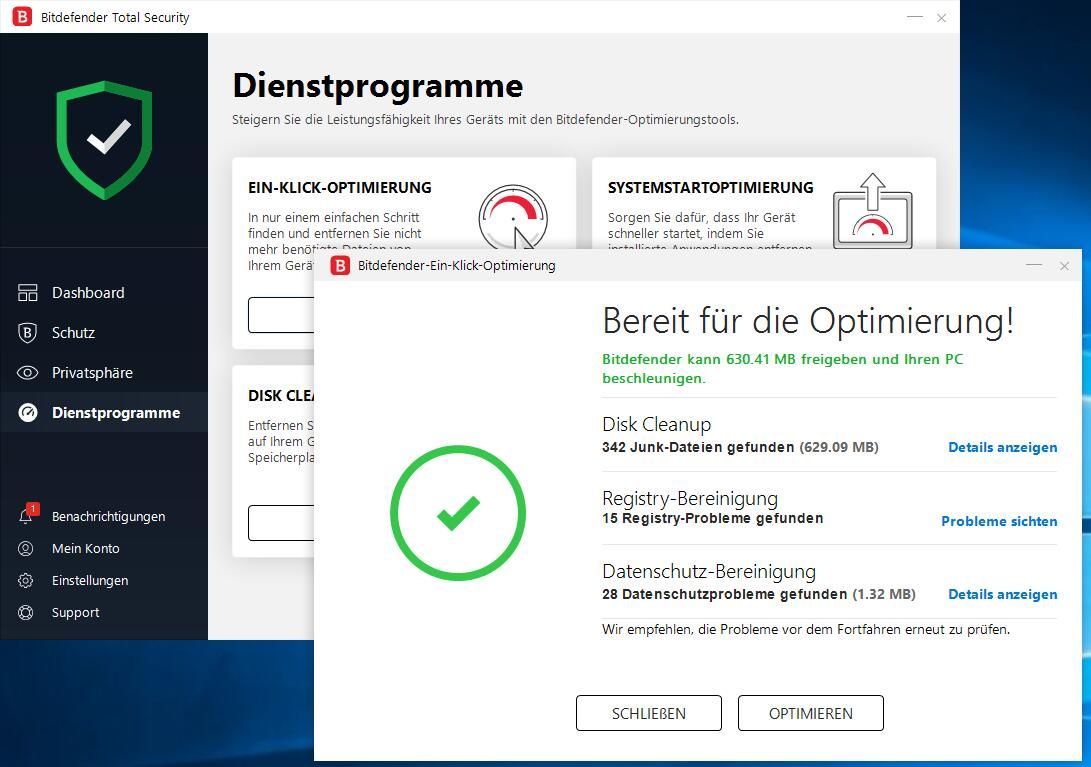The height and width of the screenshot is (767, 1091).
Task: Show Disk Cleanup details via Details anzeigen
Action: [1002, 447]
